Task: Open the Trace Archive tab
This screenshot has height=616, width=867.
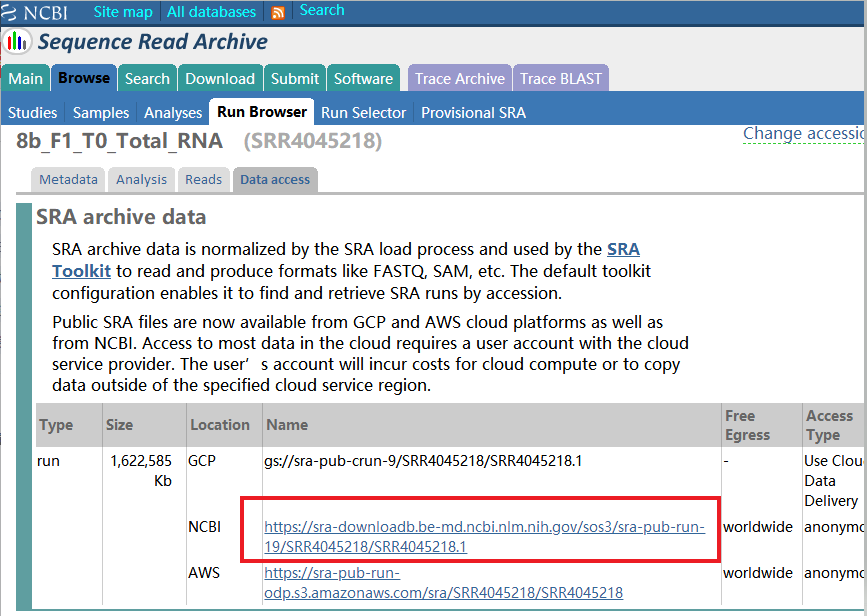Action: point(460,79)
